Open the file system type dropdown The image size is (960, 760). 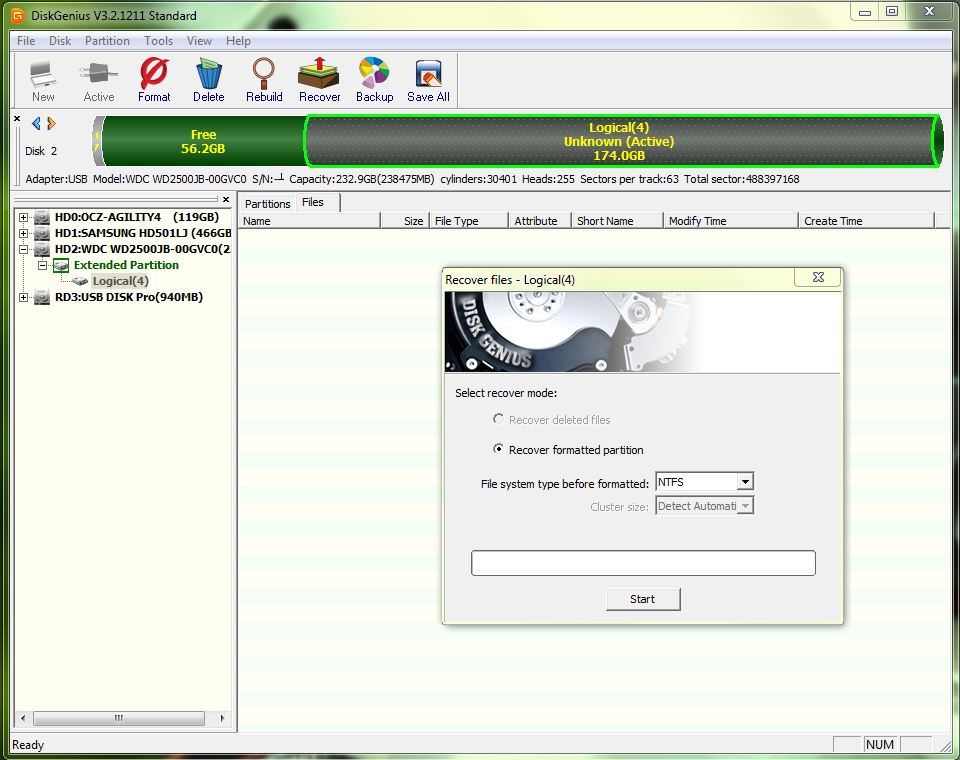[744, 482]
